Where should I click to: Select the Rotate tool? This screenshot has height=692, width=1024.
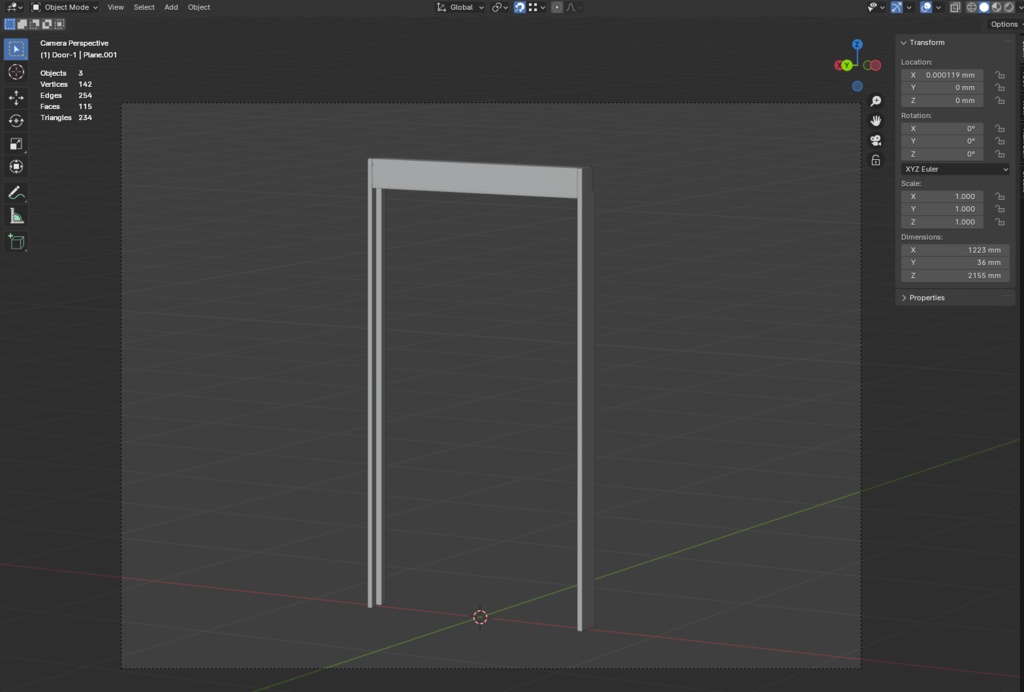[x=16, y=121]
